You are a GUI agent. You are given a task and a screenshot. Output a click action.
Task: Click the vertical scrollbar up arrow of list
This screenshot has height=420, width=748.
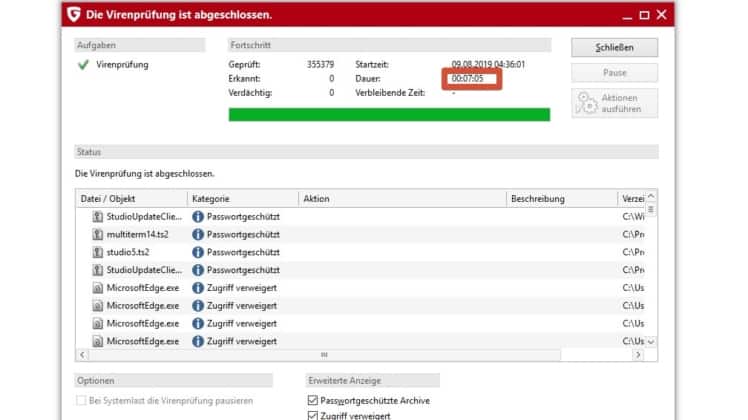(651, 196)
